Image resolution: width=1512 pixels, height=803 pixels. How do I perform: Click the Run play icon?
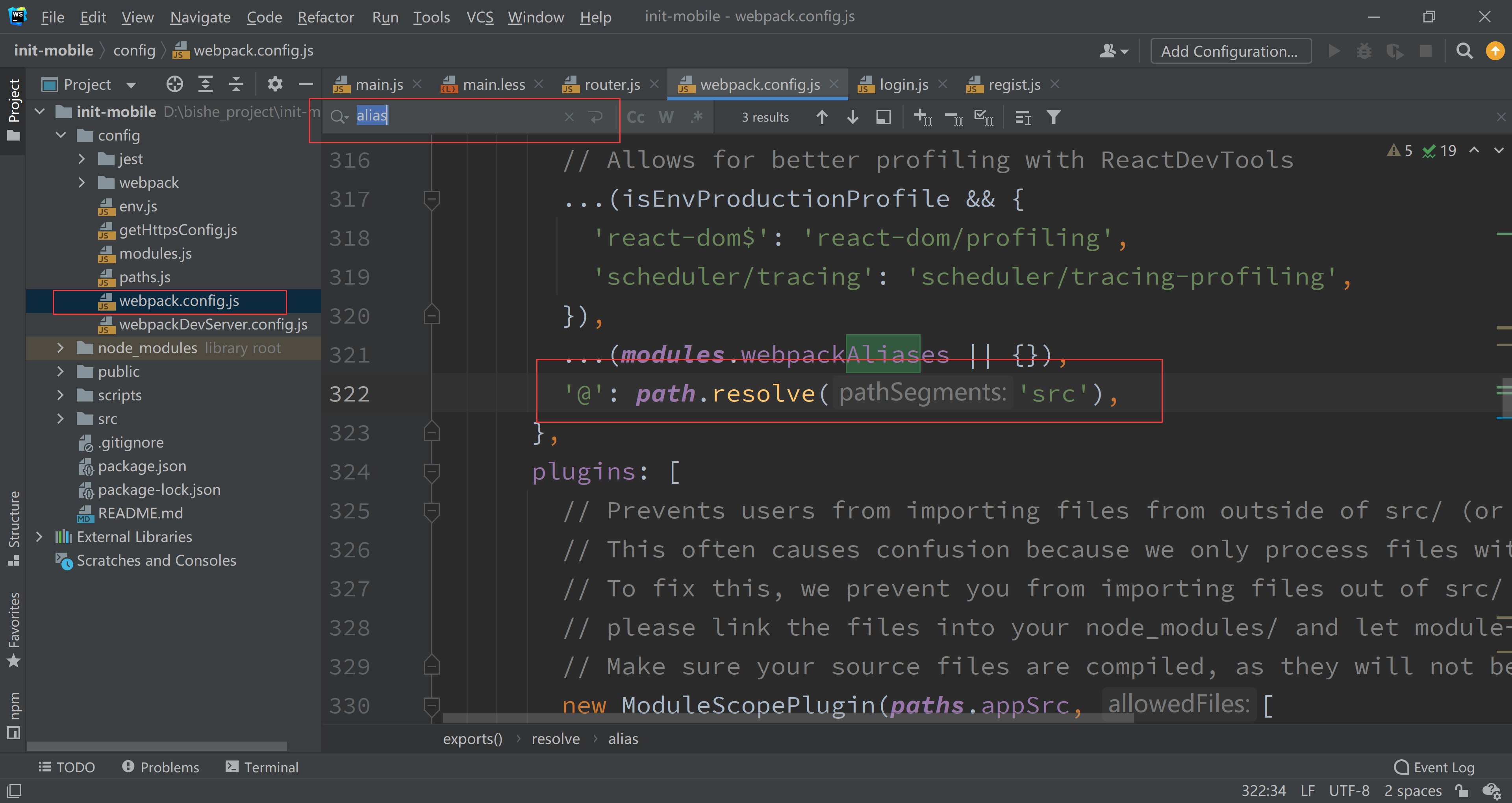click(x=1334, y=51)
